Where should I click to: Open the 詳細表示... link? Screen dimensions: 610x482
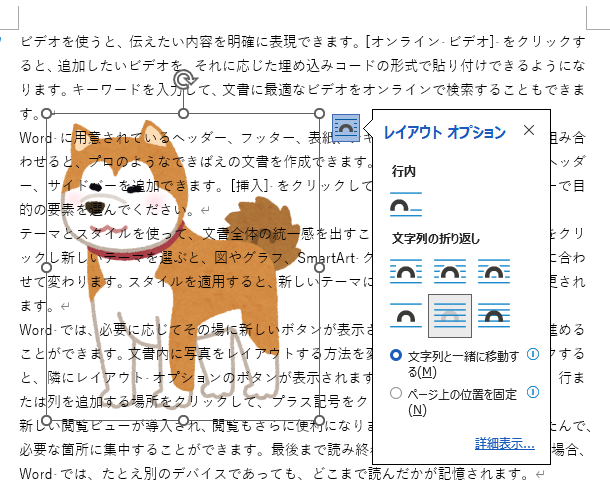pyautogui.click(x=505, y=443)
